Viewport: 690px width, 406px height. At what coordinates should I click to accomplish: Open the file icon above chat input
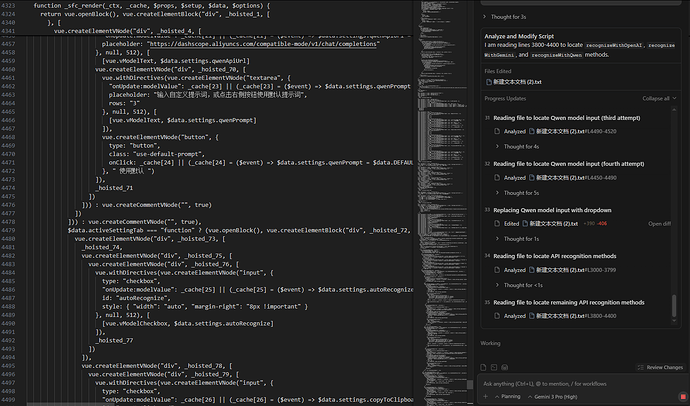coord(484,367)
